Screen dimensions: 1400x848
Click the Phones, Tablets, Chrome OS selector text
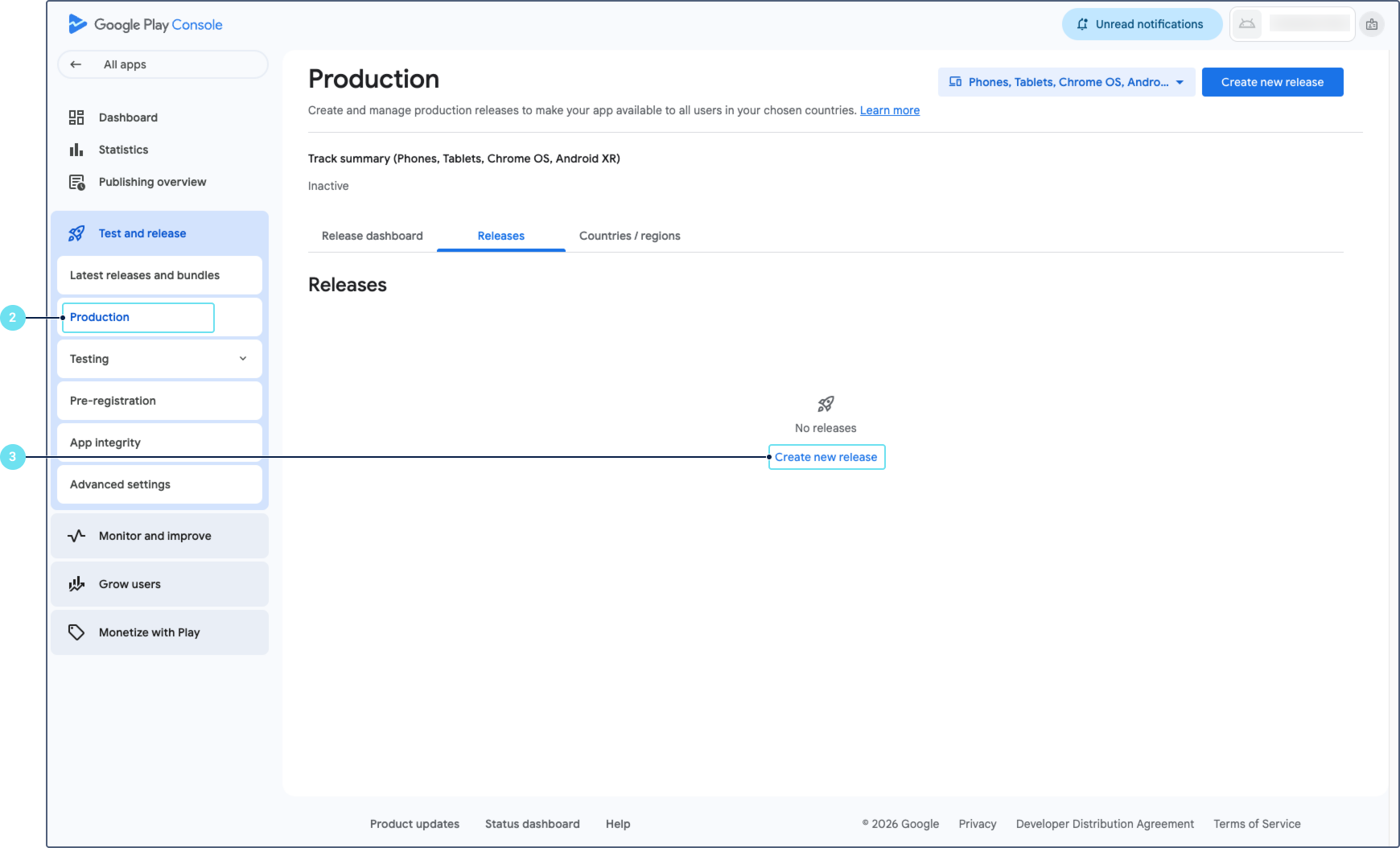[x=1069, y=82]
